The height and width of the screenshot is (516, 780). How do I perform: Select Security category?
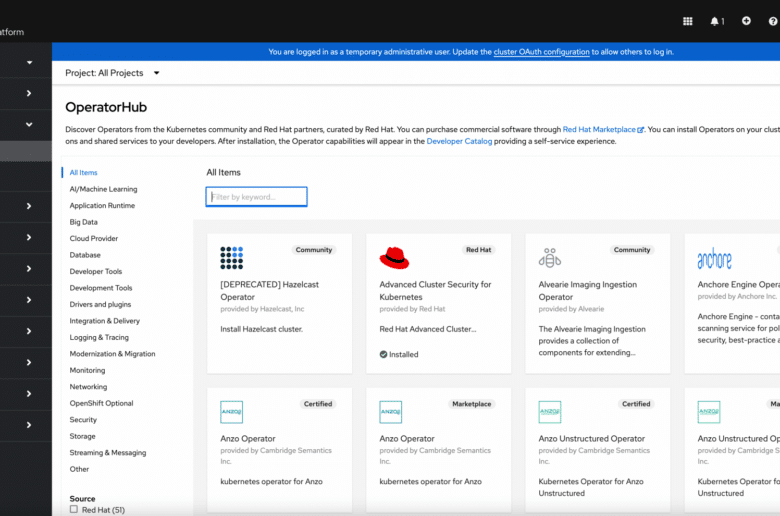[x=83, y=419]
